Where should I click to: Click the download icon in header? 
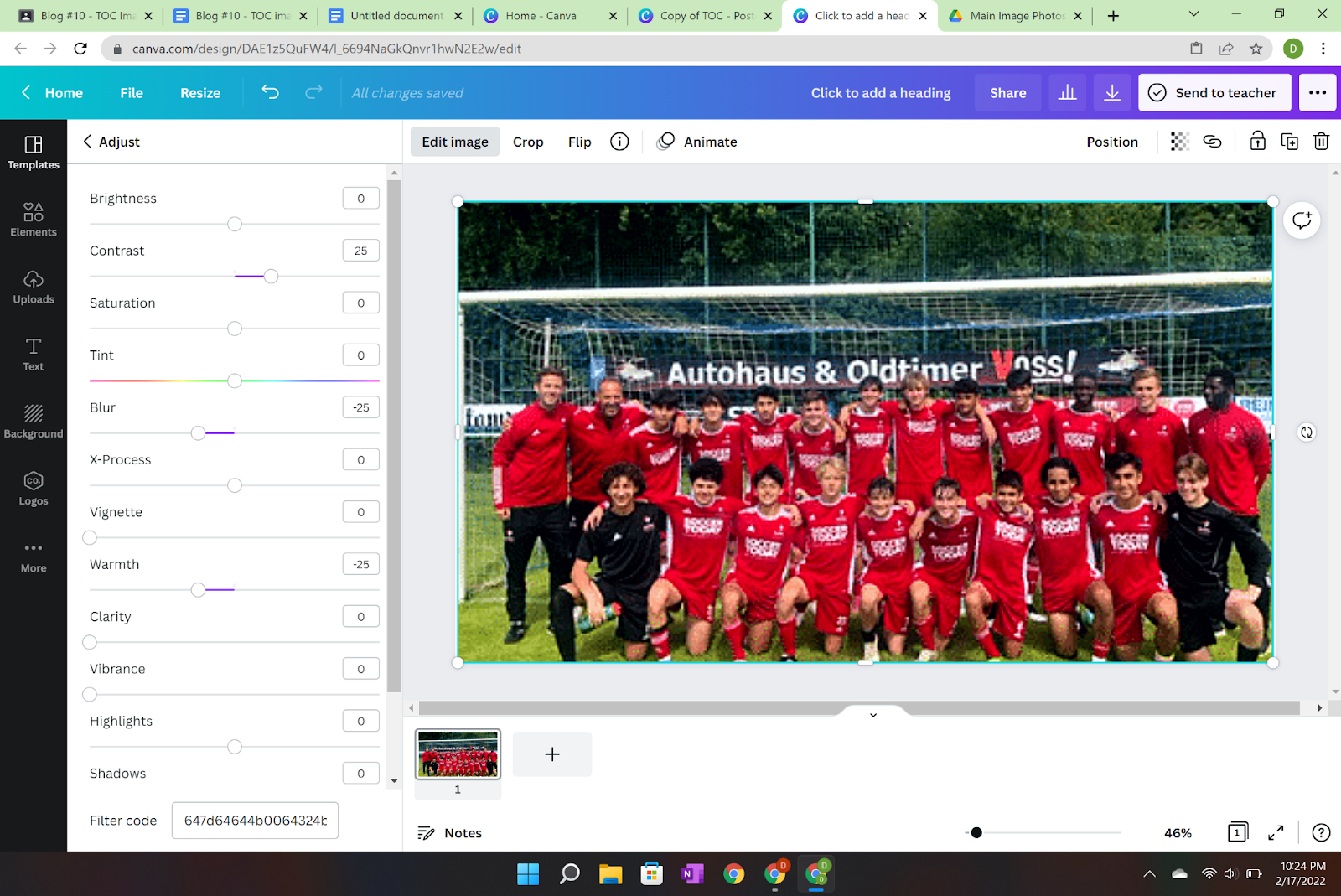(x=1112, y=92)
